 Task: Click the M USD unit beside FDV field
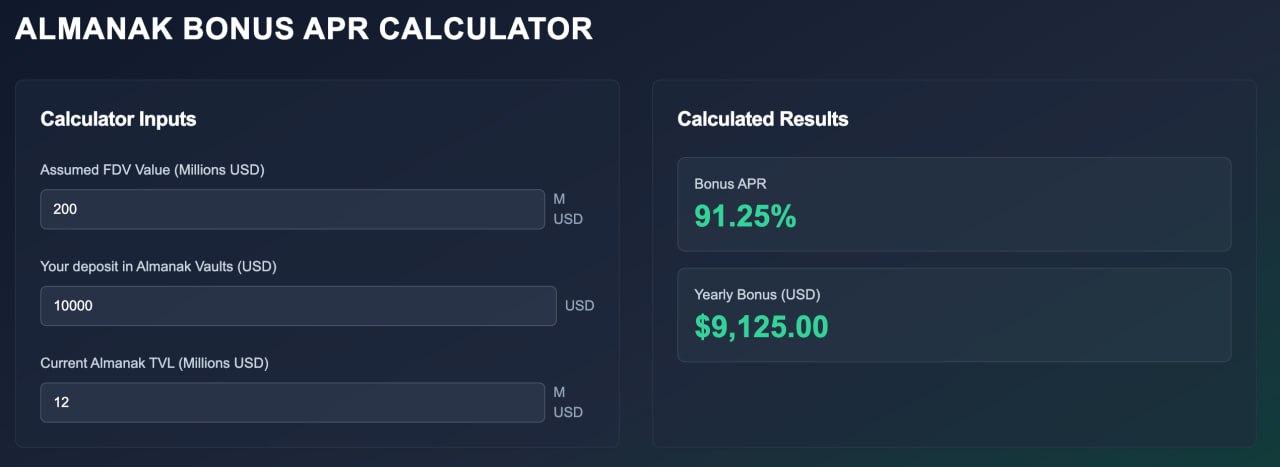click(568, 209)
